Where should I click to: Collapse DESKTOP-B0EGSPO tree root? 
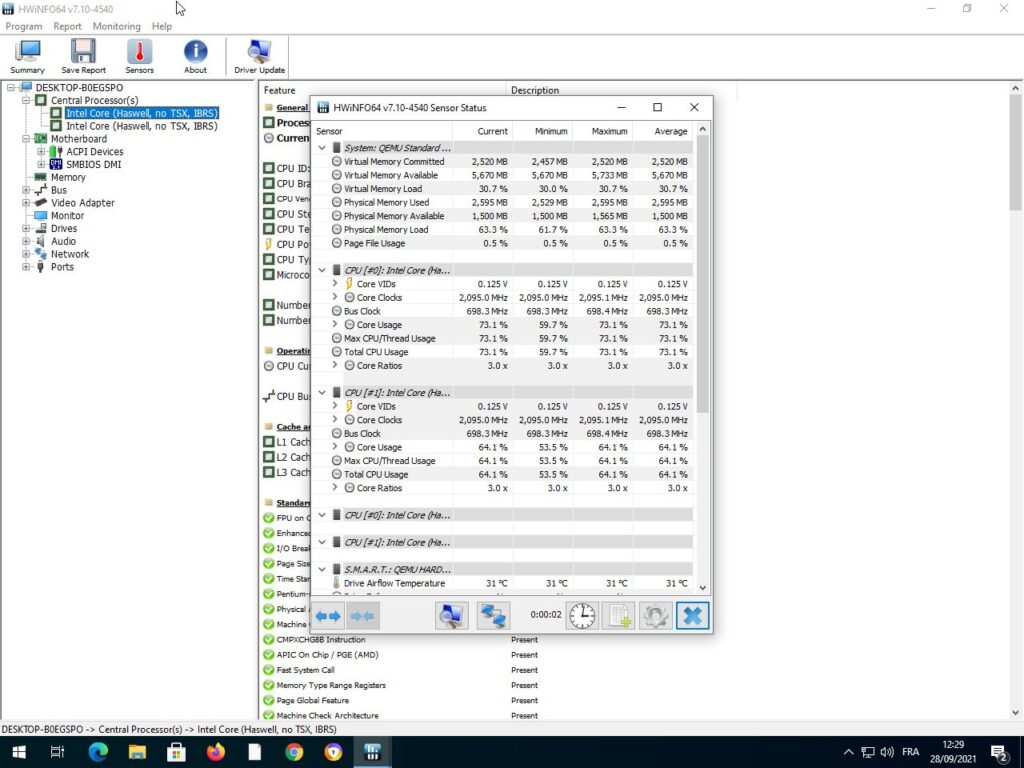(11, 88)
